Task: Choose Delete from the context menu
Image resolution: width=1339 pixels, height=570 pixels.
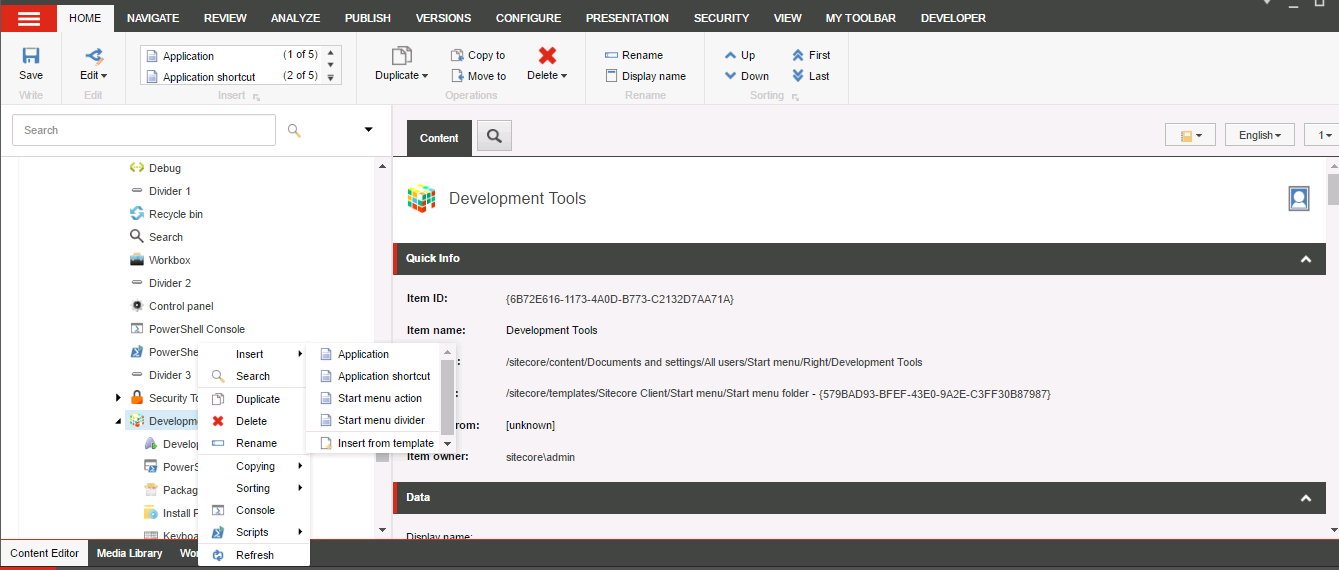Action: [x=253, y=421]
